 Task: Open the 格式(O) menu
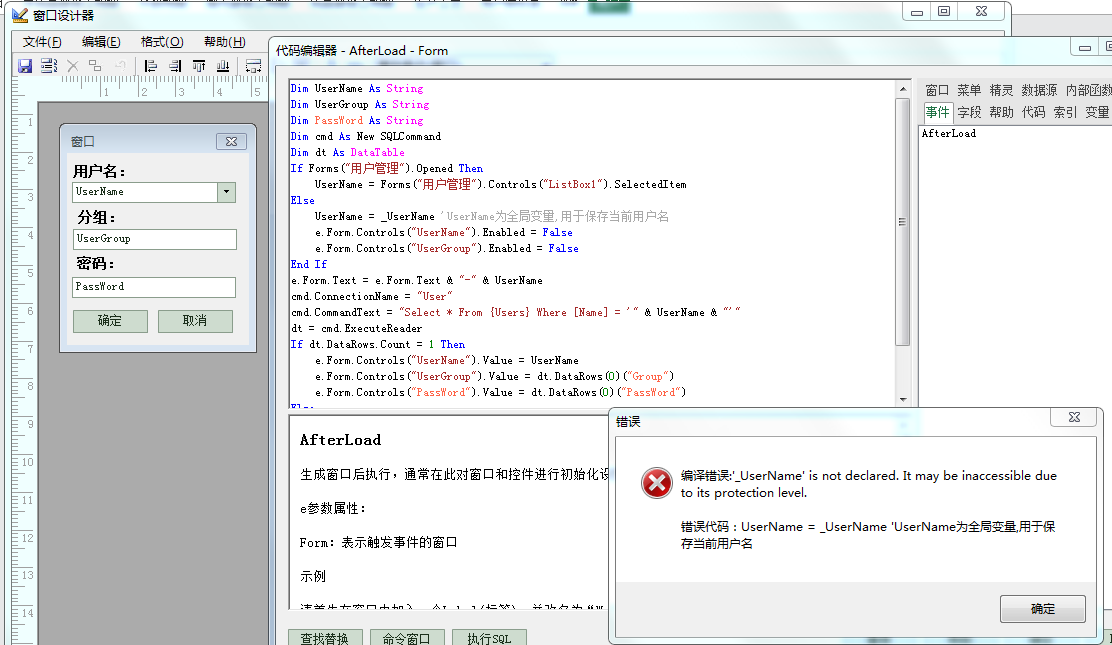[x=162, y=42]
